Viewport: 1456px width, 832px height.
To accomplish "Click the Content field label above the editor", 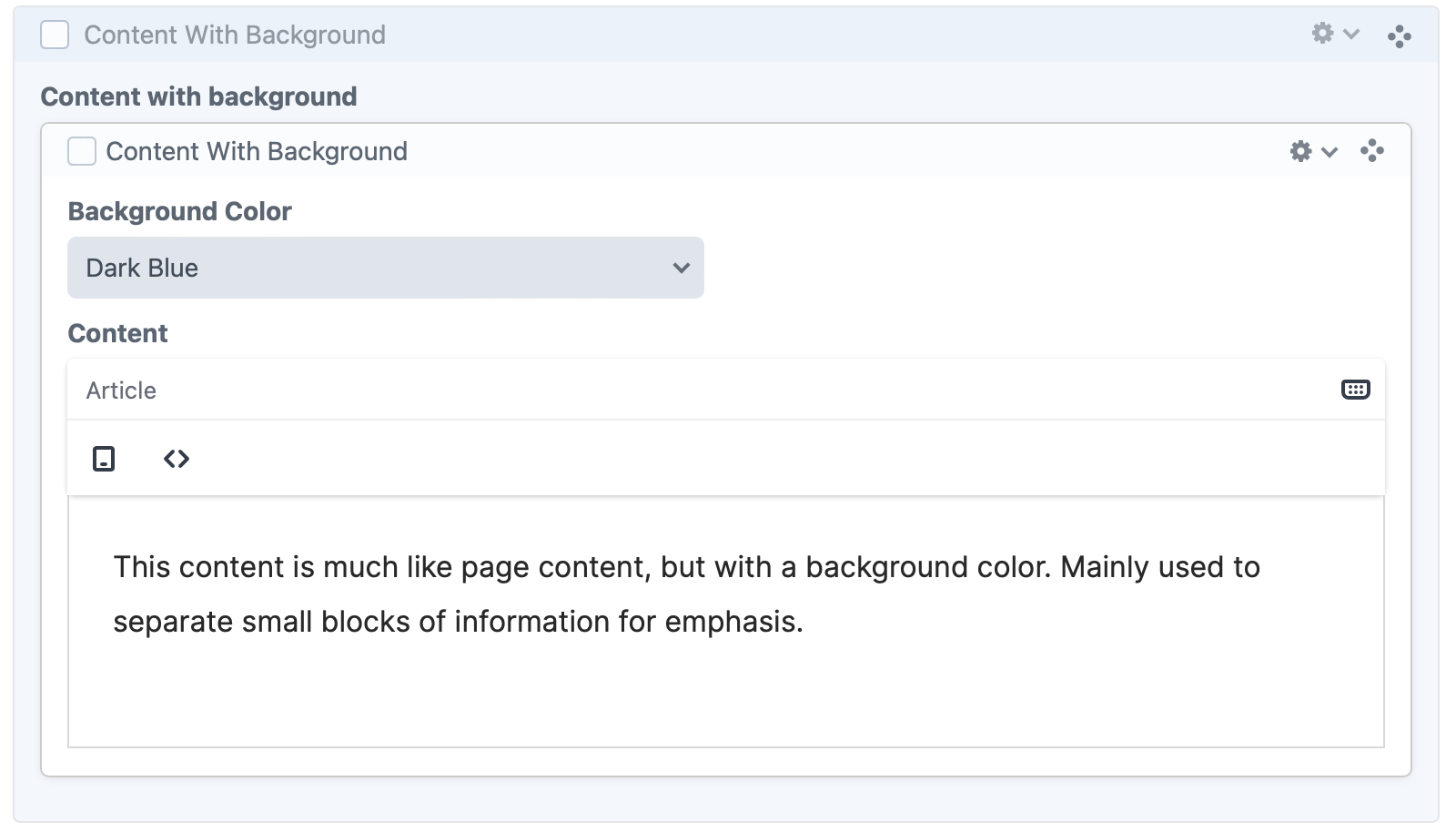I will pos(117,333).
